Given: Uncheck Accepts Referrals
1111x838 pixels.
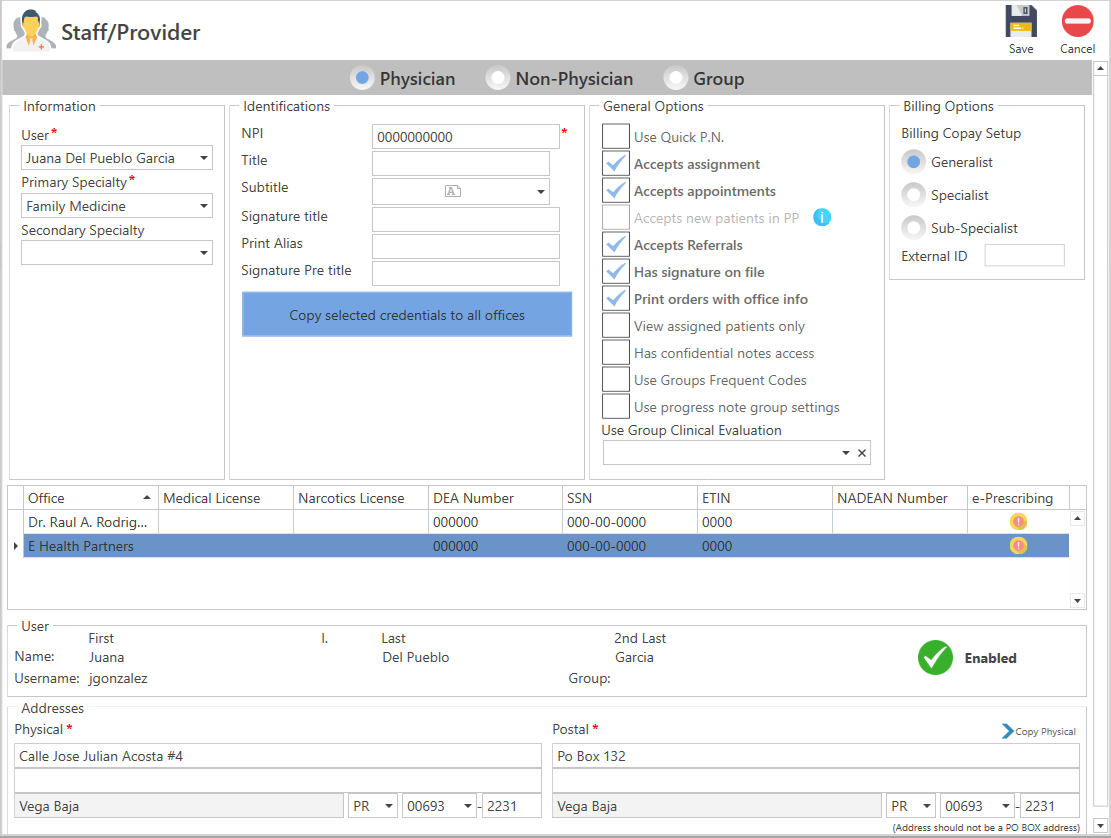Looking at the screenshot, I should [x=616, y=245].
